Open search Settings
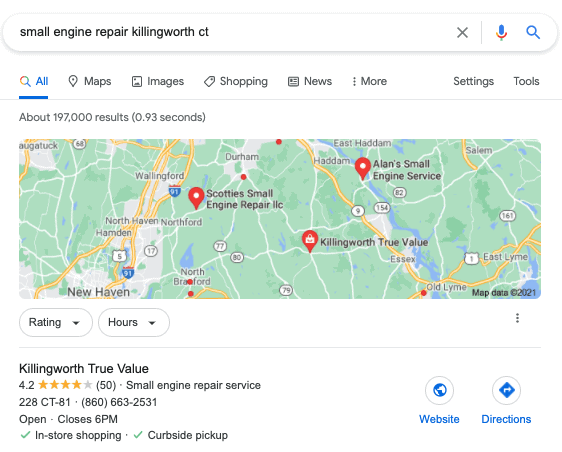562x452 pixels. click(x=473, y=81)
